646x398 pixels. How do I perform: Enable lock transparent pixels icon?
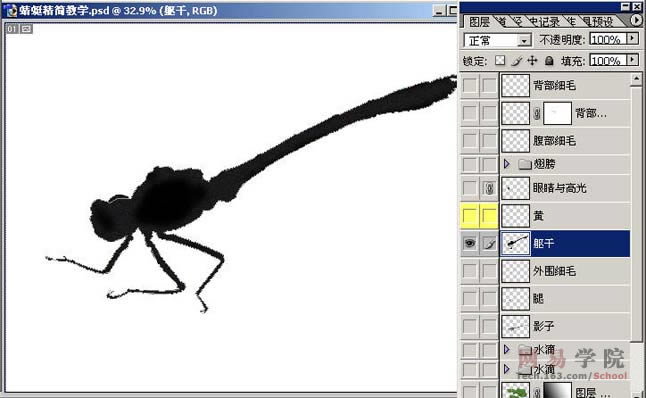(x=500, y=61)
